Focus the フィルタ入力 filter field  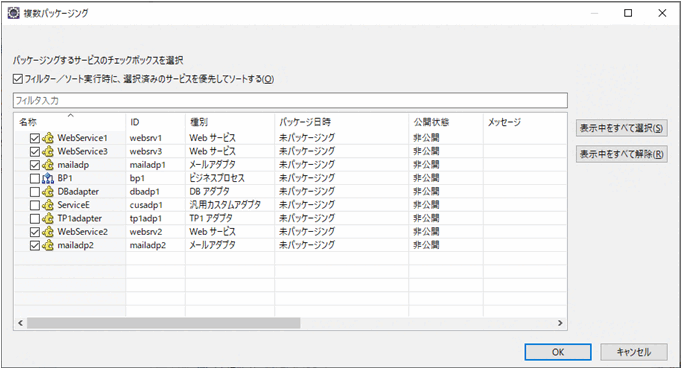(x=290, y=101)
